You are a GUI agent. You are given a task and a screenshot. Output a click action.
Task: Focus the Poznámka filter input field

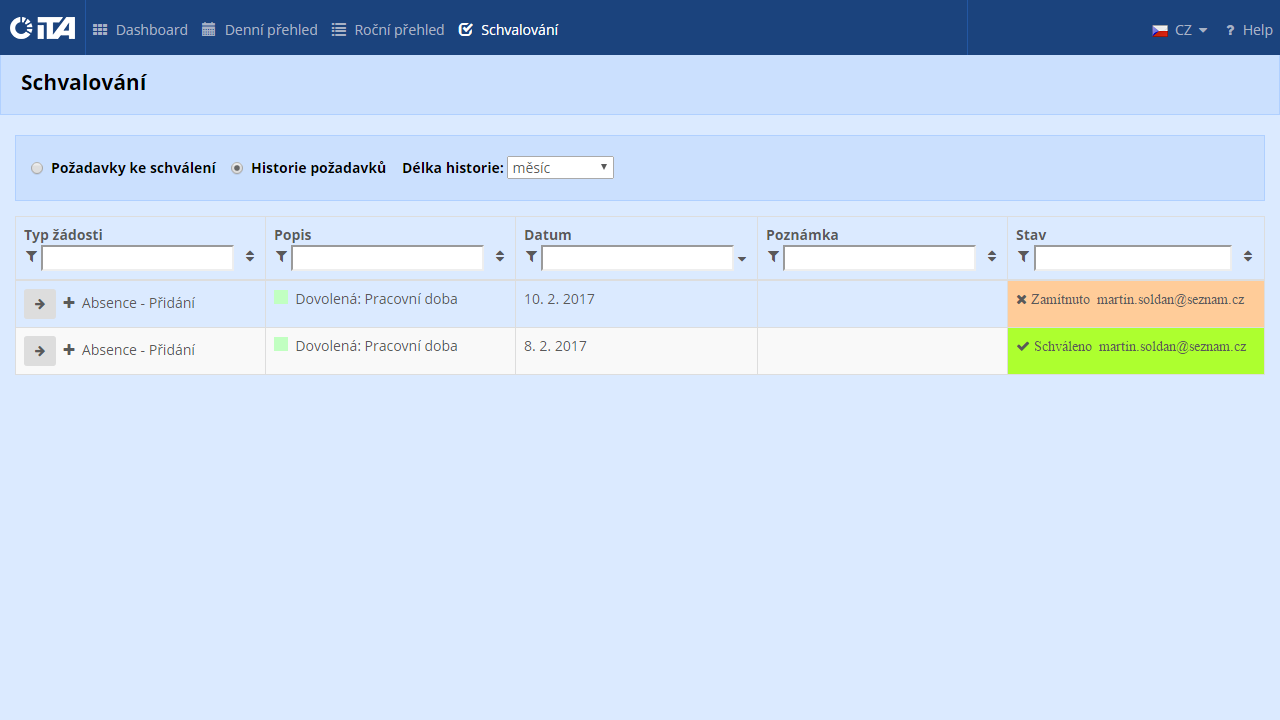pos(879,258)
